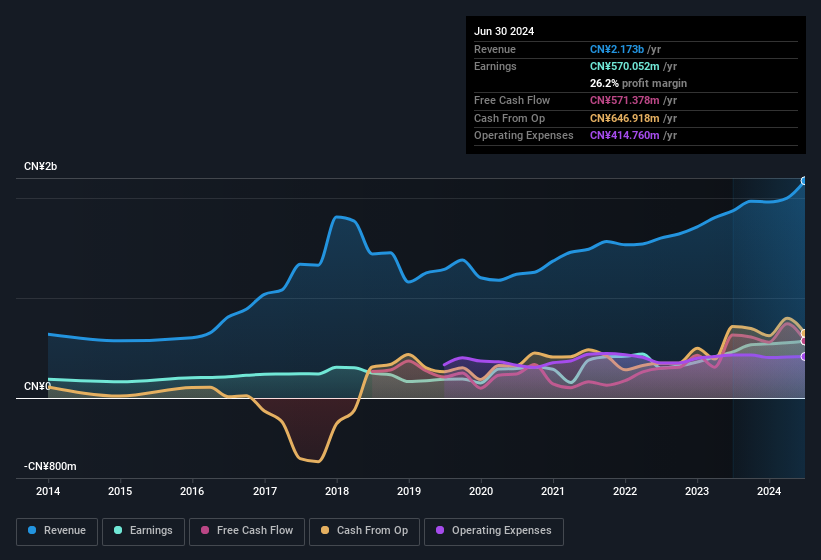
Task: Click the 2022 x-axis label
Action: pos(625,491)
